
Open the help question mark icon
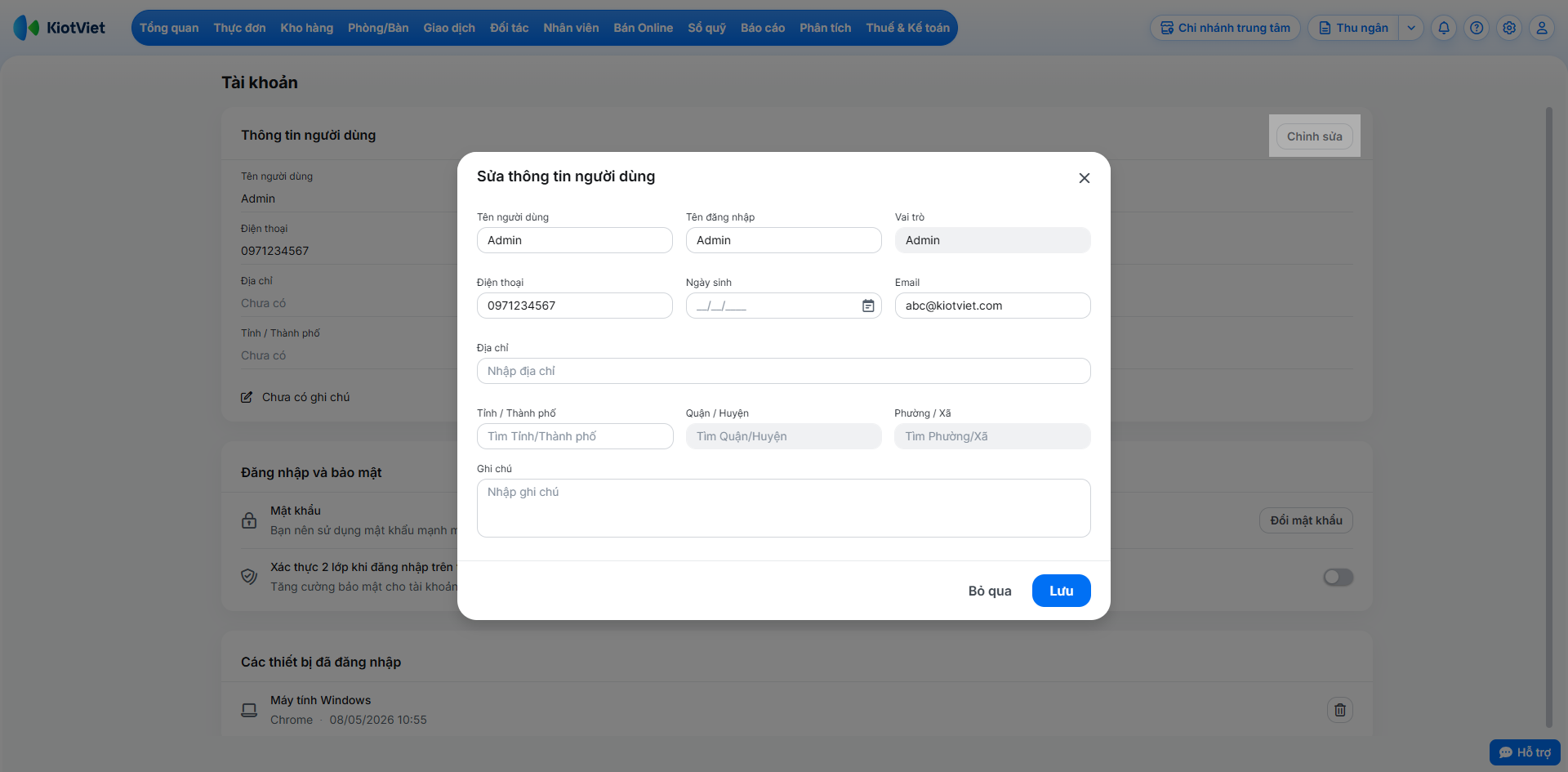[x=1477, y=28]
